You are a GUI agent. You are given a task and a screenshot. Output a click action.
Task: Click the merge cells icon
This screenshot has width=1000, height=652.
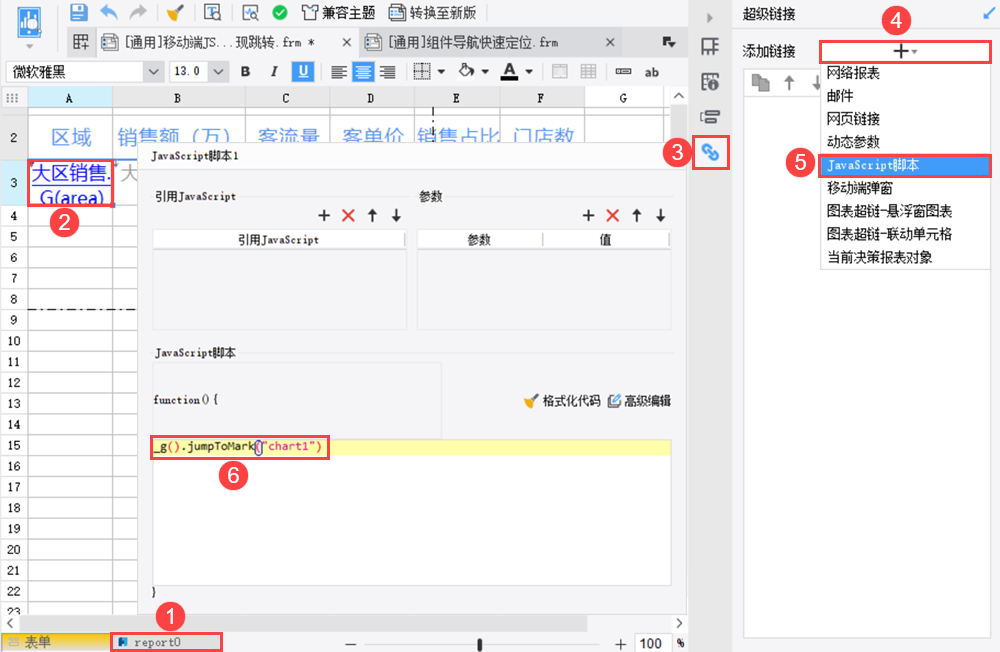[559, 71]
